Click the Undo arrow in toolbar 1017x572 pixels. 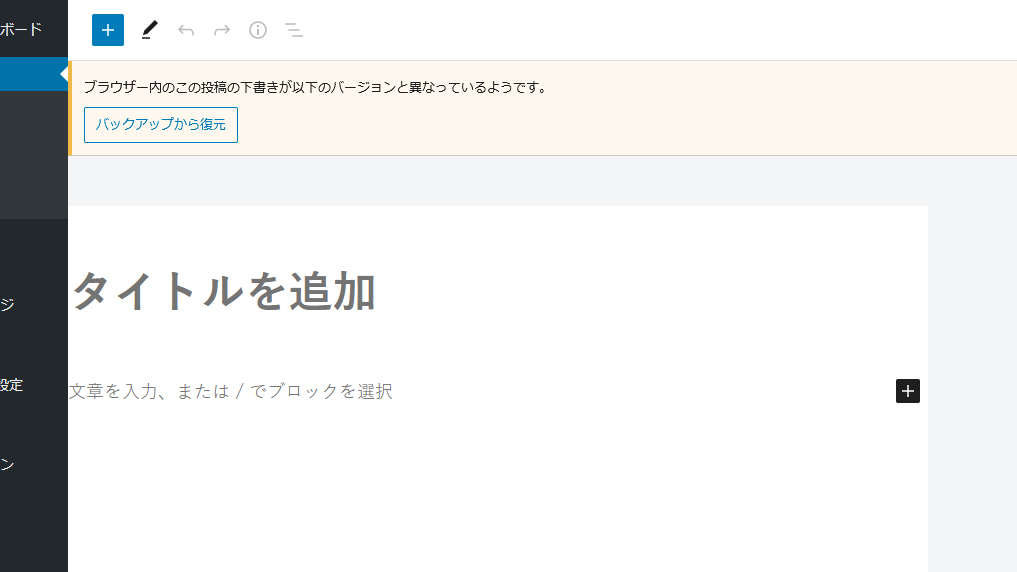coord(186,30)
